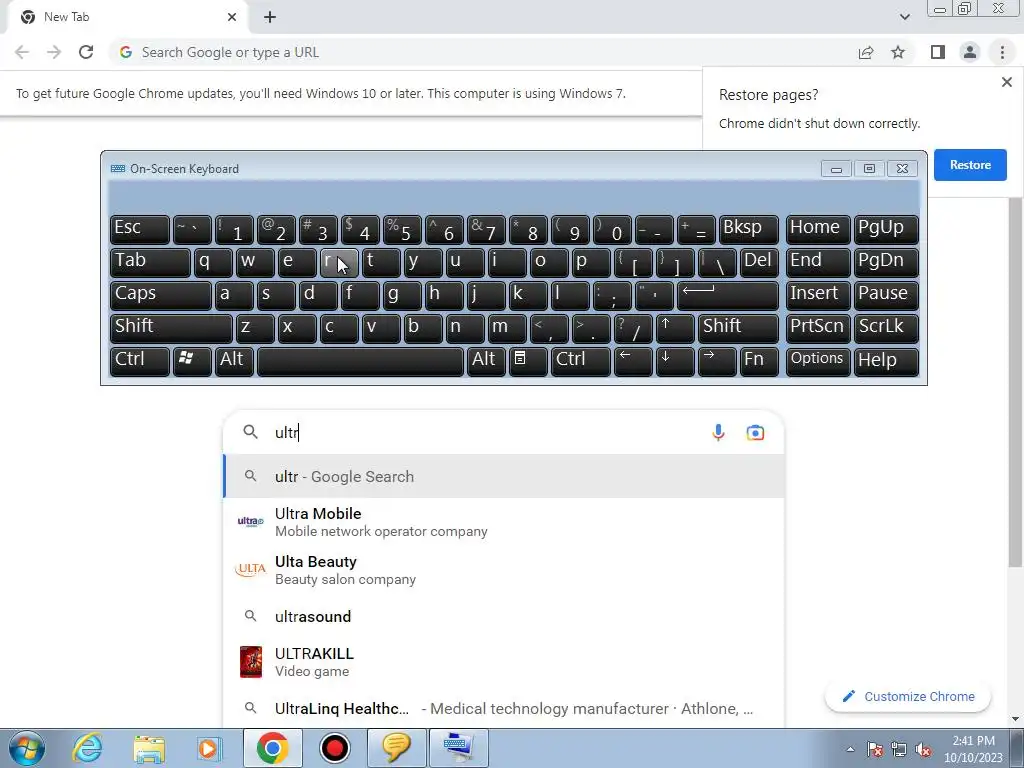Click the keyboard's Enter key
1024x768 pixels.
point(728,294)
